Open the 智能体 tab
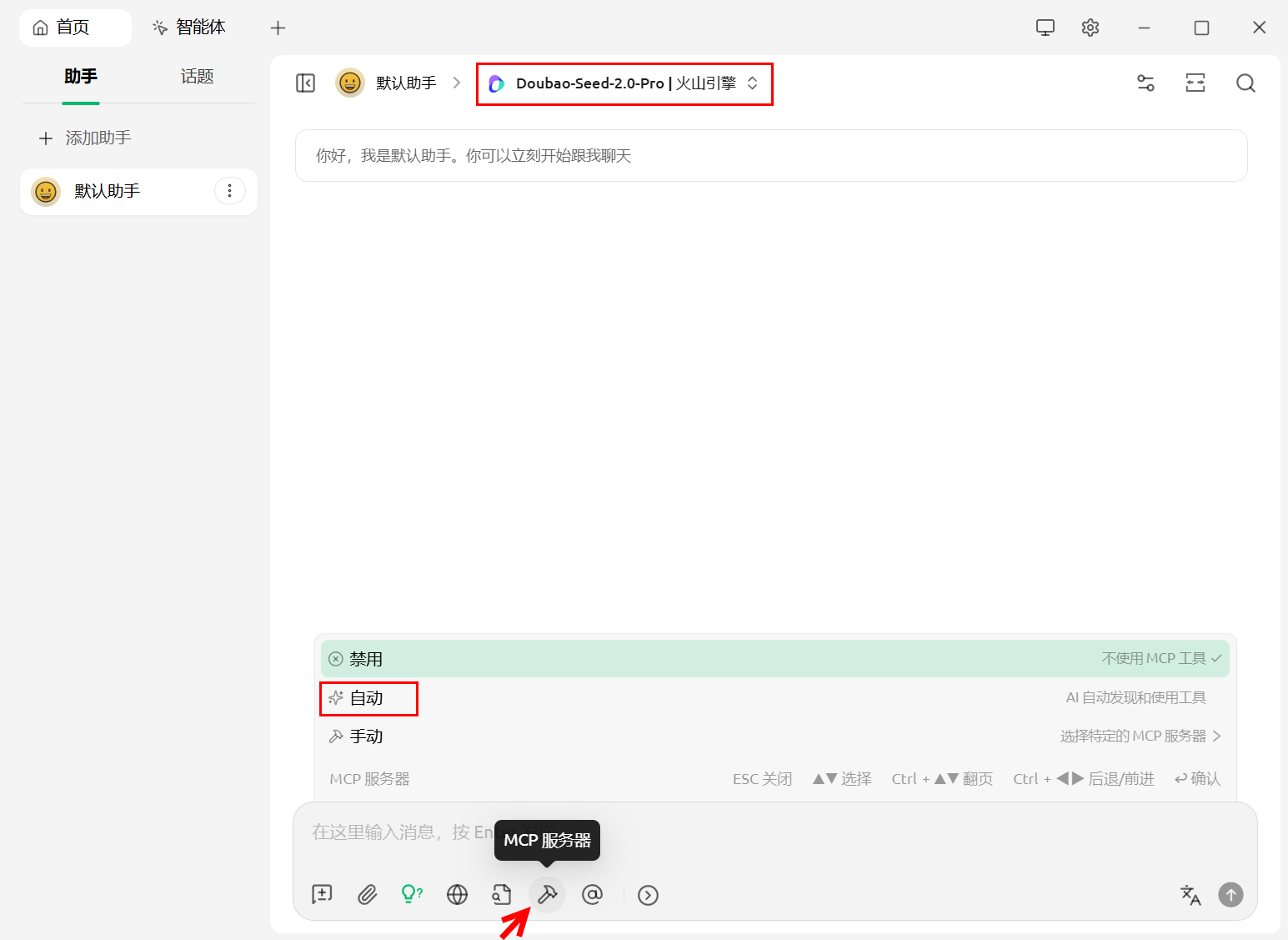 (189, 28)
